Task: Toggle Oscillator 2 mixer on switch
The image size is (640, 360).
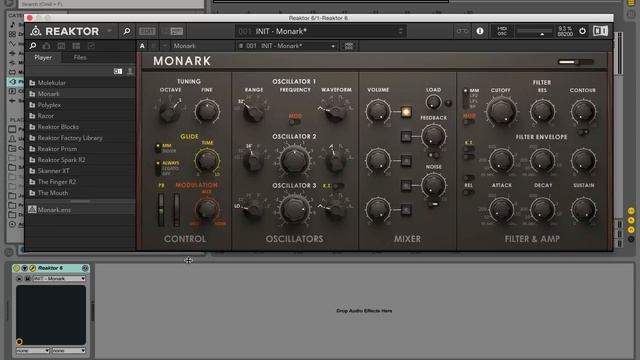Action: [x=406, y=161]
